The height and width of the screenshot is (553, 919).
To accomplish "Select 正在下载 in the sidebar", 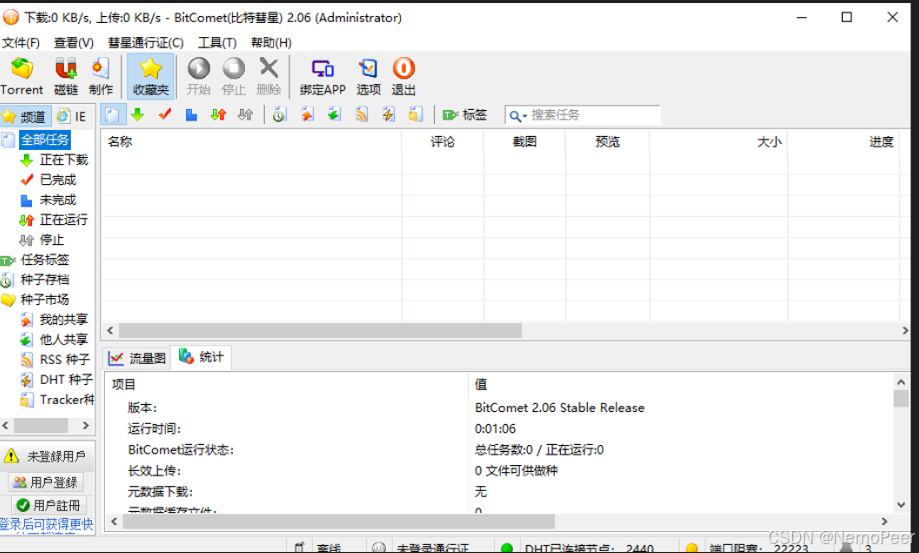I will [63, 160].
